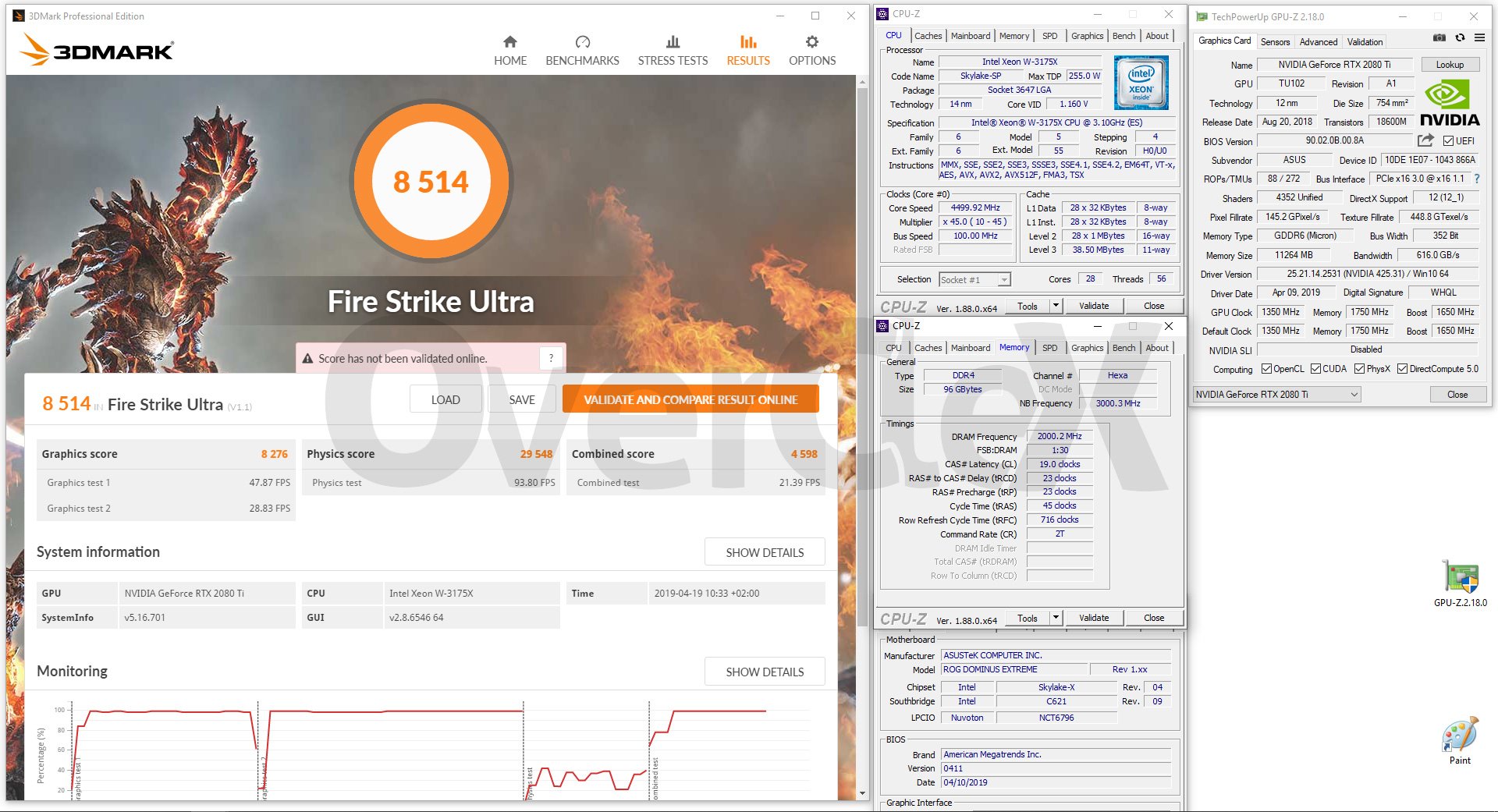This screenshot has height=812, width=1498.
Task: Open the GPU selection dropdown in GPU-Z
Action: point(1276,395)
